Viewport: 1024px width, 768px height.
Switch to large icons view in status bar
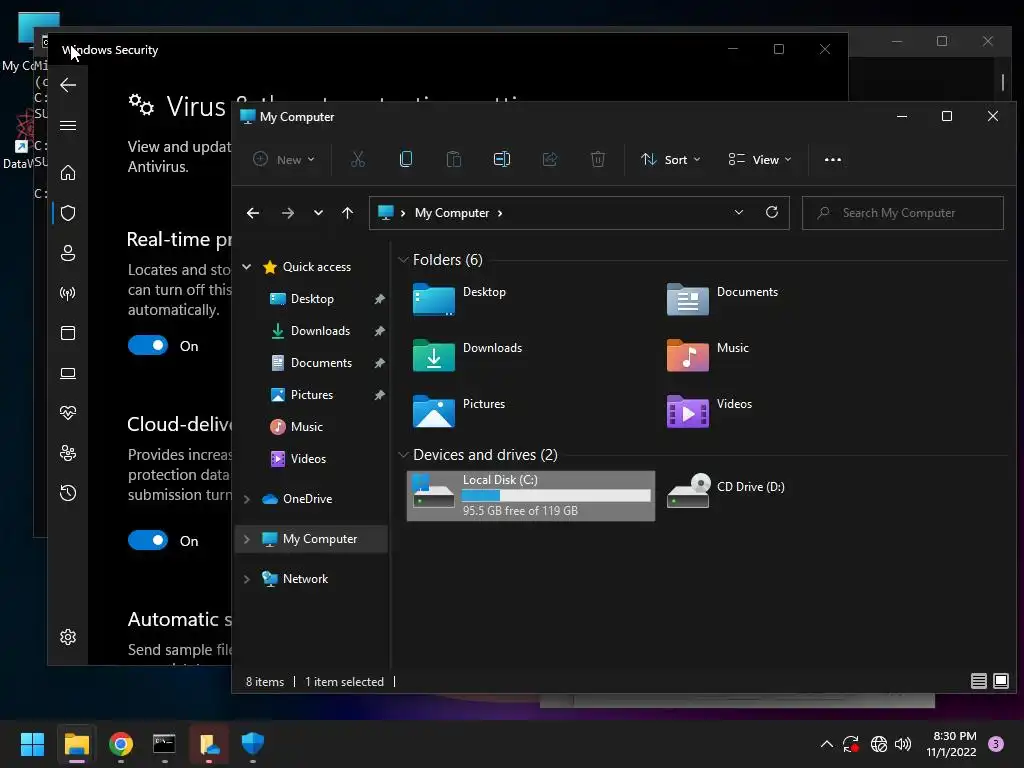coord(1000,681)
